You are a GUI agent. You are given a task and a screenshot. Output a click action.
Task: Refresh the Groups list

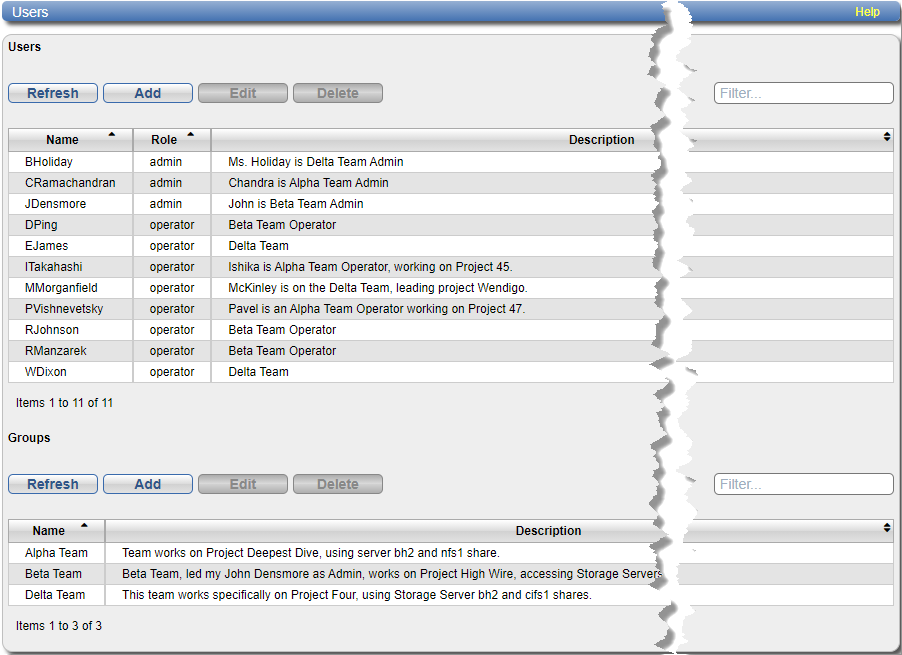coord(53,484)
